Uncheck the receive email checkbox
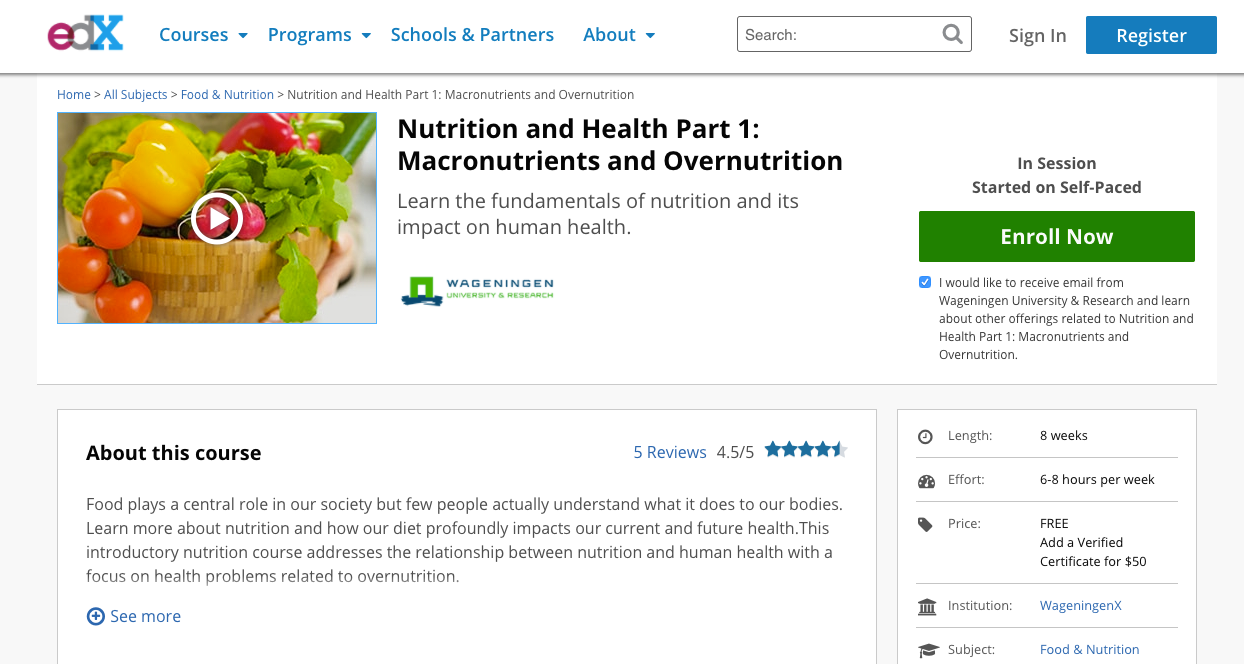1244x664 pixels. (x=925, y=282)
